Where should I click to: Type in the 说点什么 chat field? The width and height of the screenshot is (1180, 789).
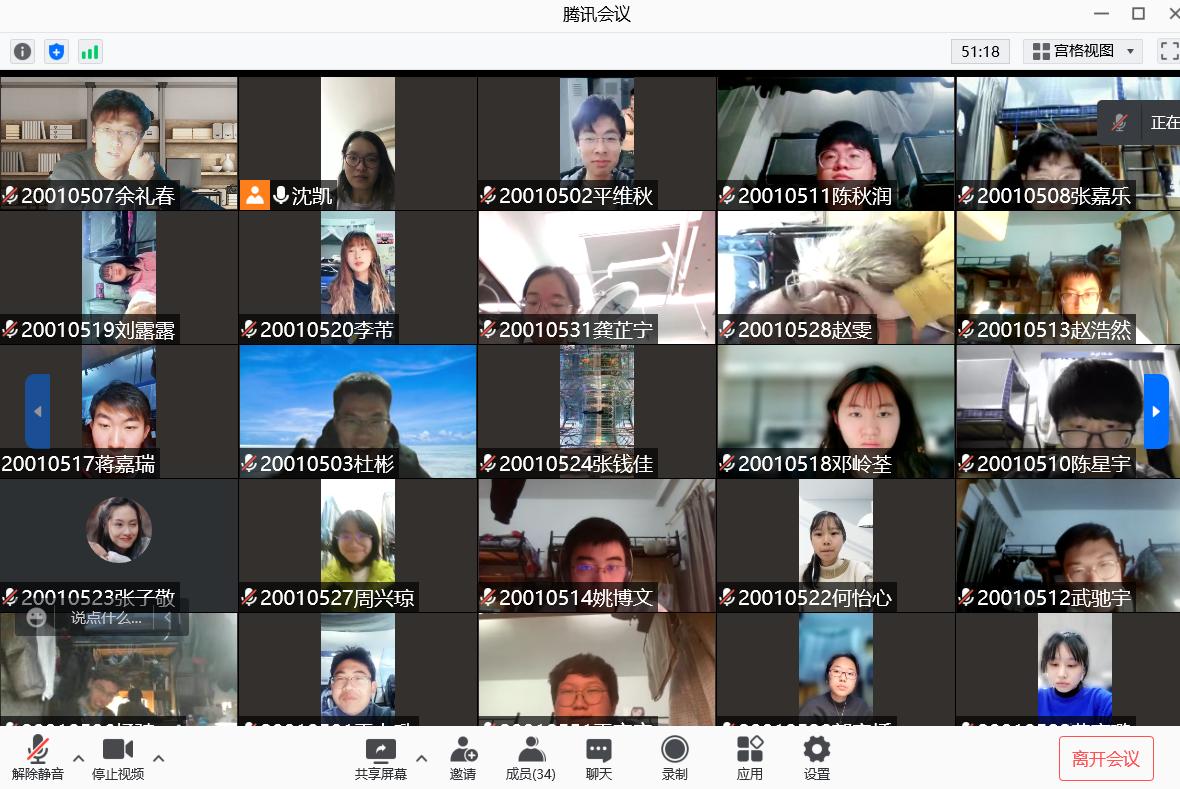click(106, 619)
